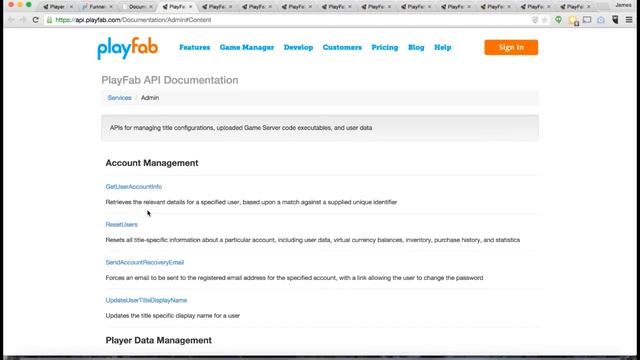Open the Game Manager nav link
640x360 pixels.
[247, 47]
